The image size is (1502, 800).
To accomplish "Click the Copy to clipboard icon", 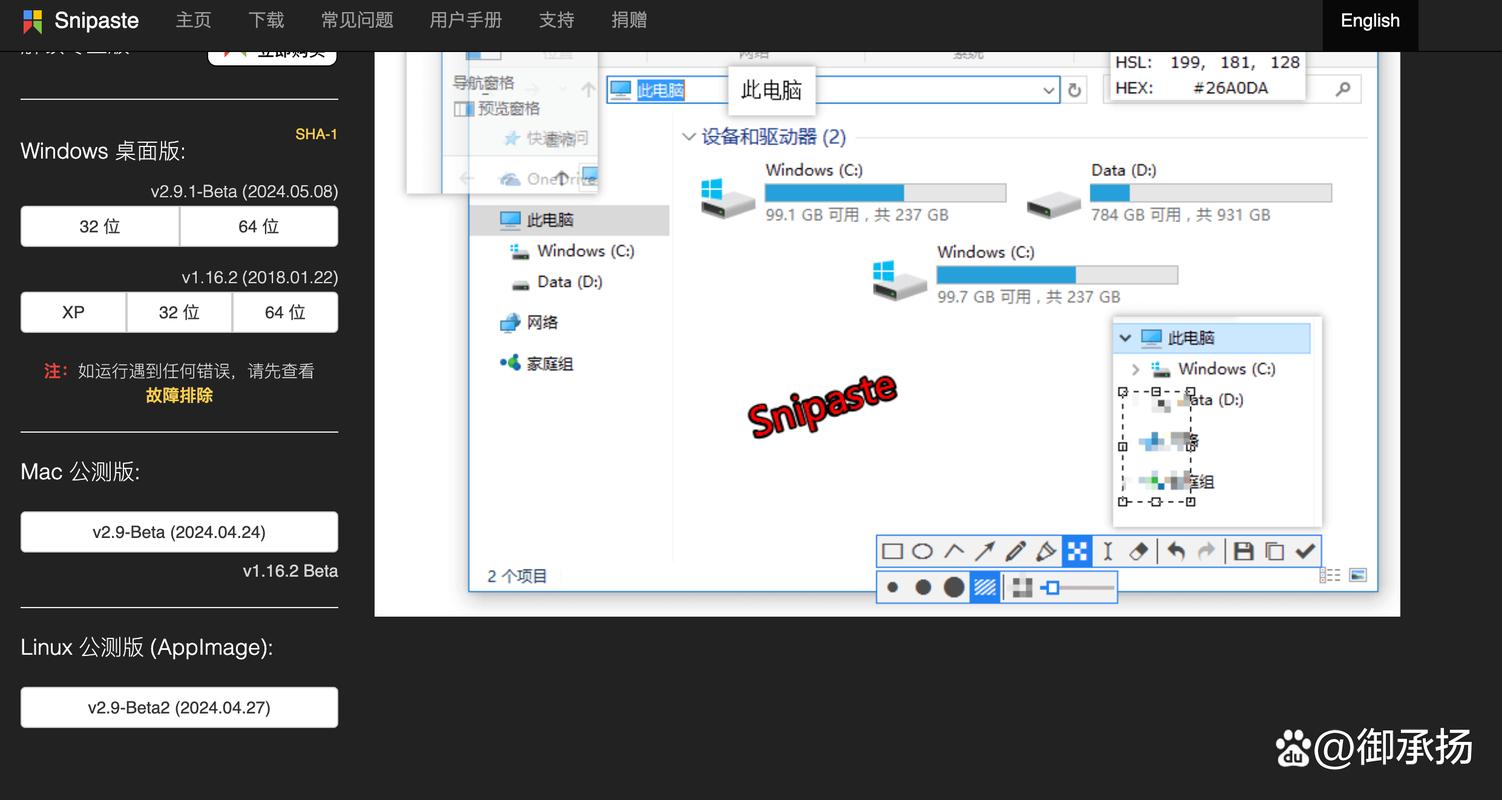I will 1274,551.
